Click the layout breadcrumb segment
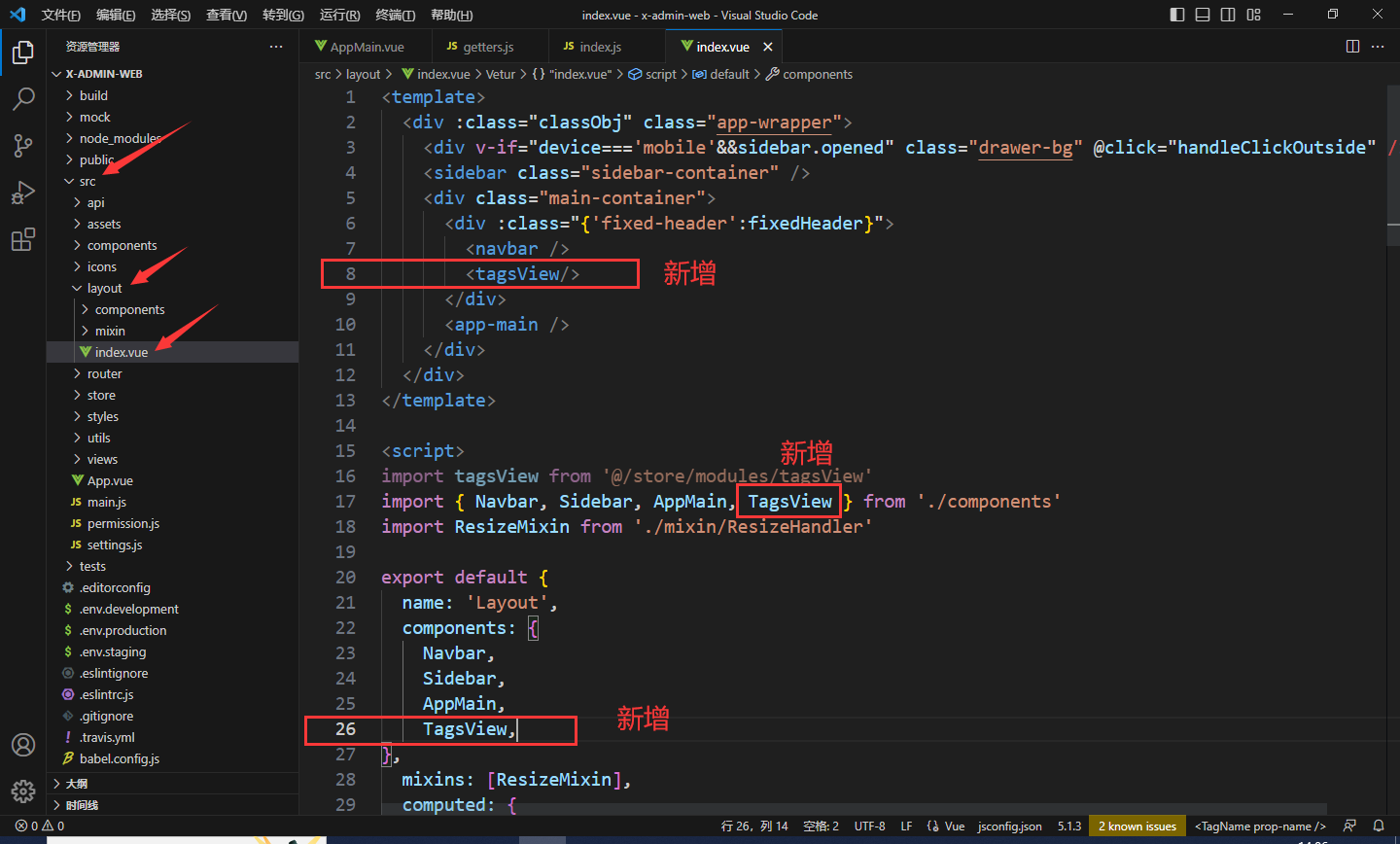 [x=364, y=74]
